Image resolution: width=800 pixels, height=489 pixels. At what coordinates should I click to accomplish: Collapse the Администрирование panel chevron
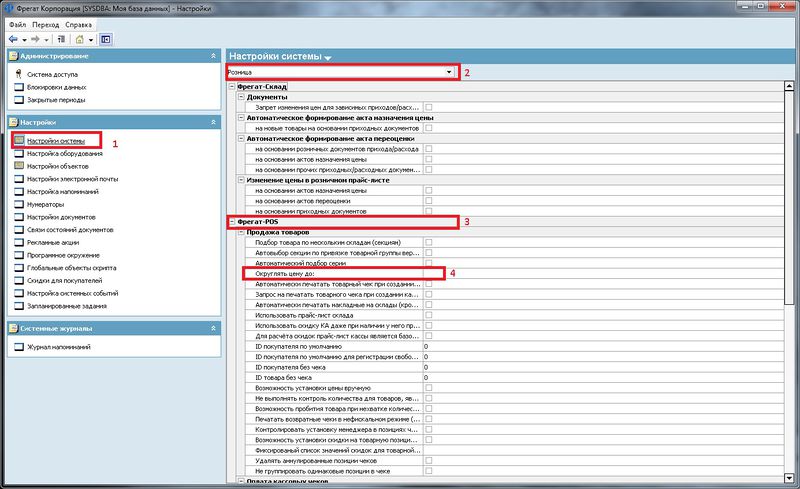[213, 56]
